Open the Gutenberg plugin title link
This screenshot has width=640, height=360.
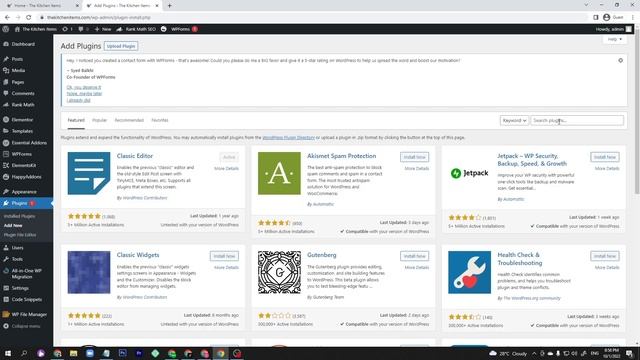[x=322, y=255]
